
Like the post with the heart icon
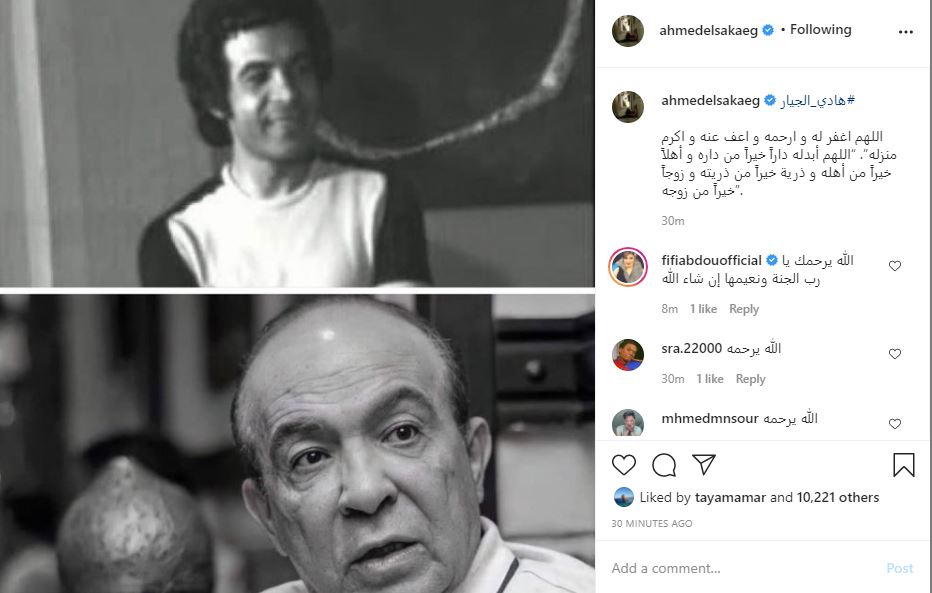pos(624,465)
